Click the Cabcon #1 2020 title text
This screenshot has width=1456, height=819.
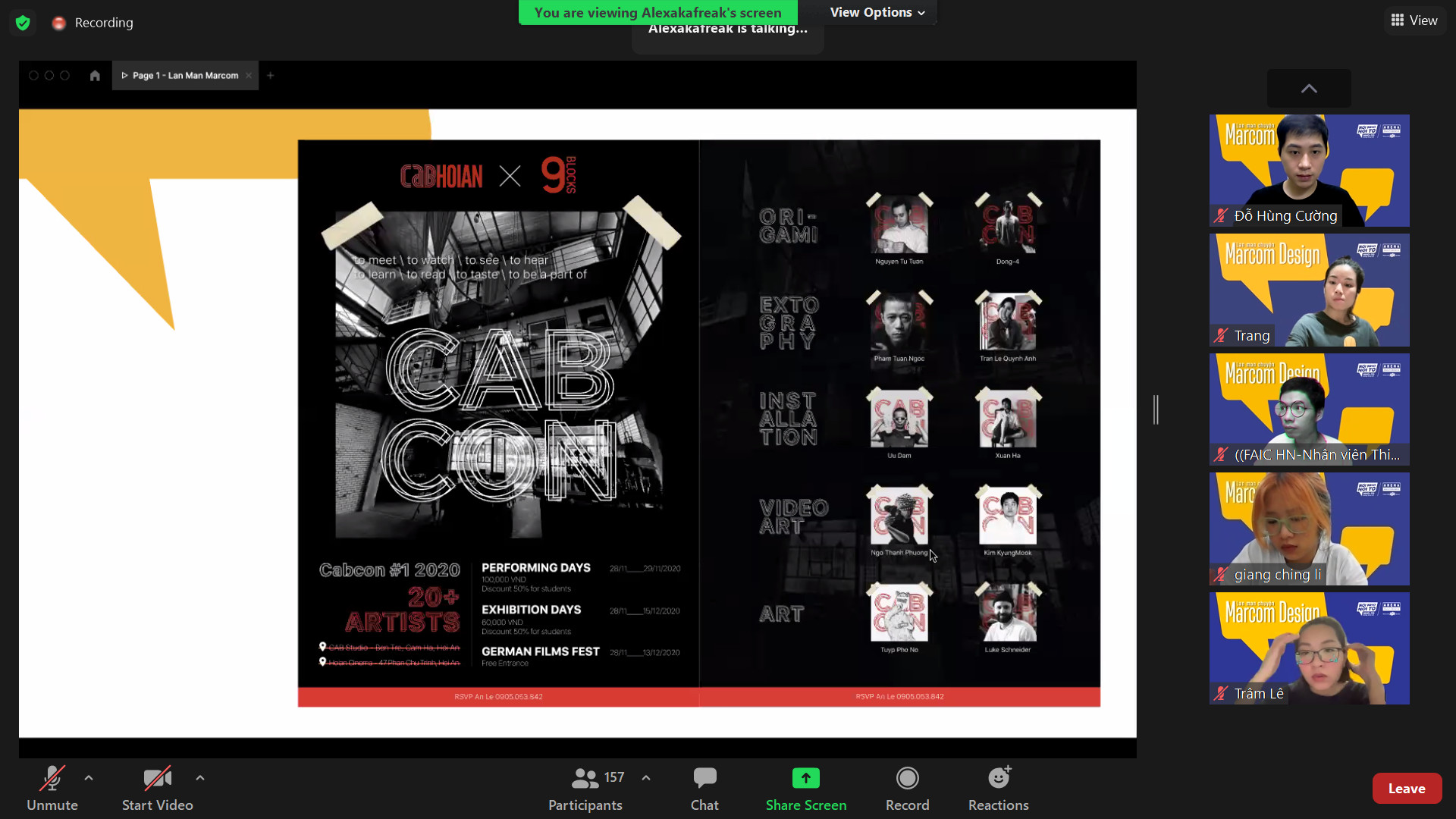pos(390,570)
